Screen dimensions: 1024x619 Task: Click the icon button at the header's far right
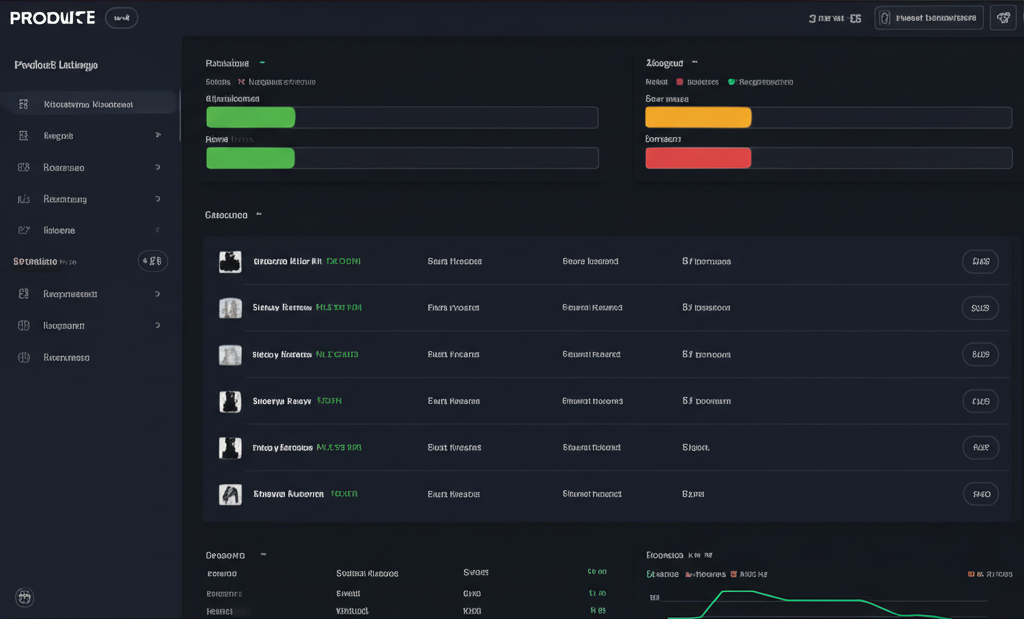tap(1002, 18)
